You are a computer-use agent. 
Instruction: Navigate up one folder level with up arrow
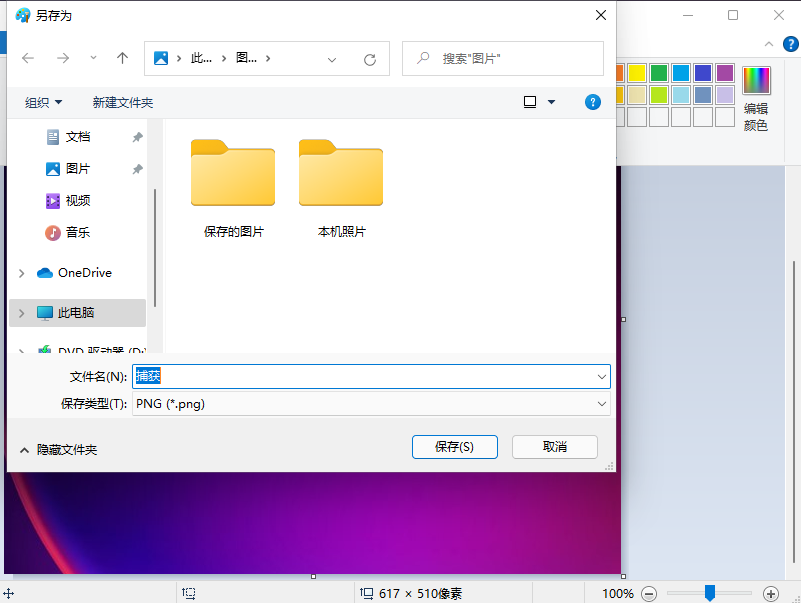(x=121, y=58)
